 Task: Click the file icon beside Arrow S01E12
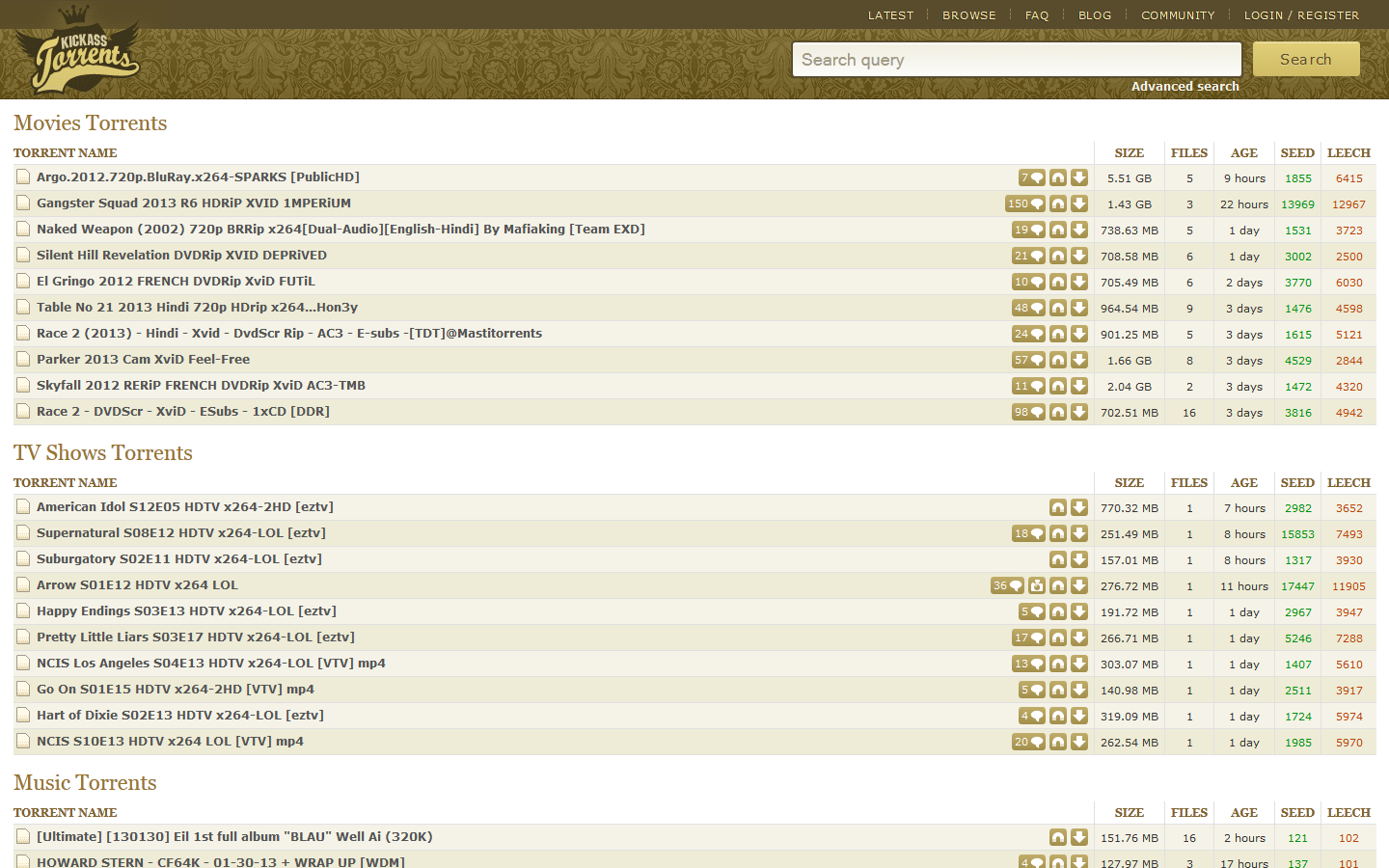tap(23, 585)
